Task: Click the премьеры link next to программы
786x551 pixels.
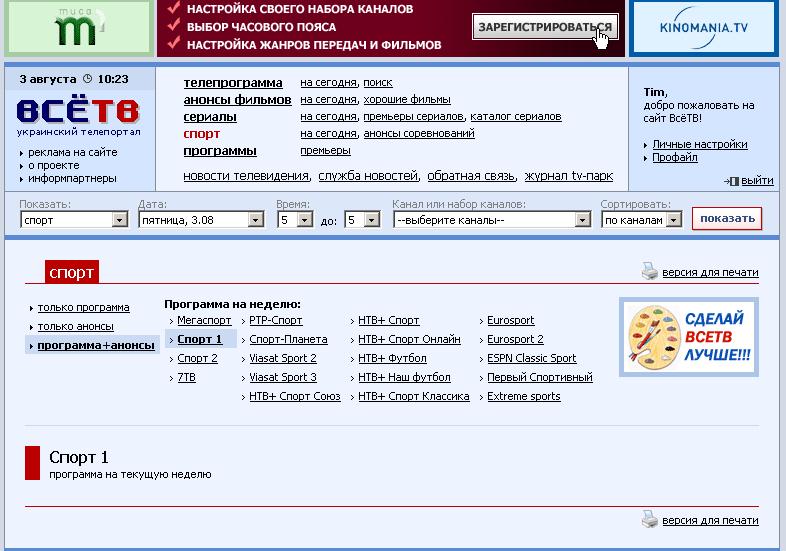Action: pyautogui.click(x=325, y=151)
